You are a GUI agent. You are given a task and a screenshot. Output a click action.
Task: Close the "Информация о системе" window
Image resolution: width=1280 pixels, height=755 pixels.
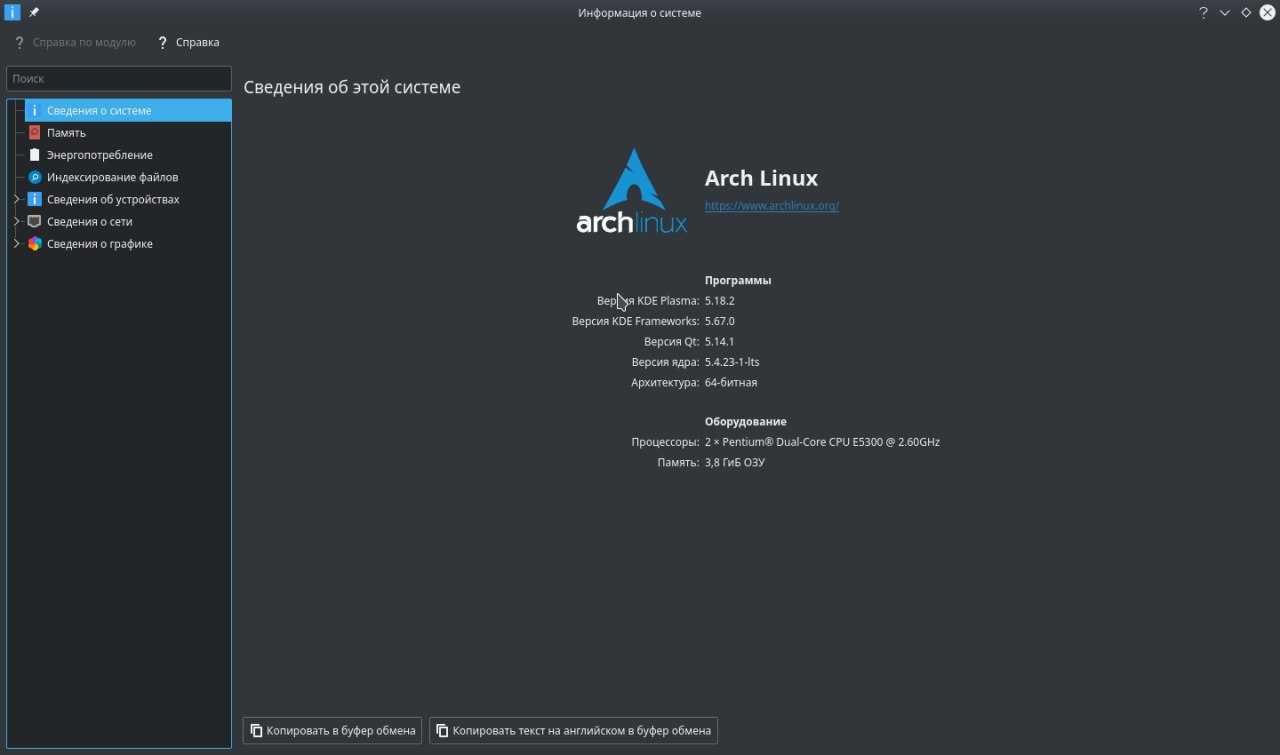coord(1267,13)
